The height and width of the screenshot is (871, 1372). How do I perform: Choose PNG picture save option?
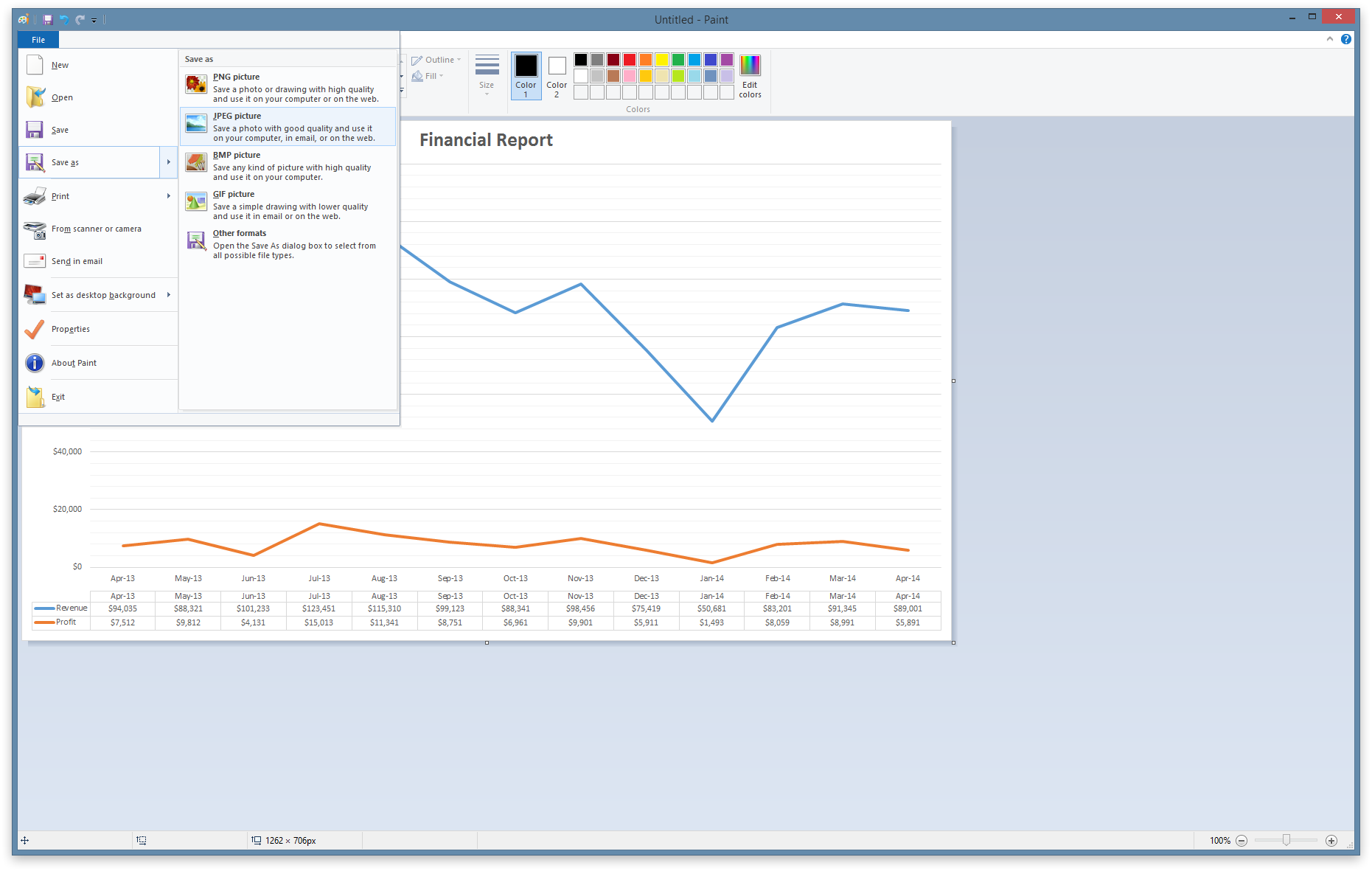point(288,87)
